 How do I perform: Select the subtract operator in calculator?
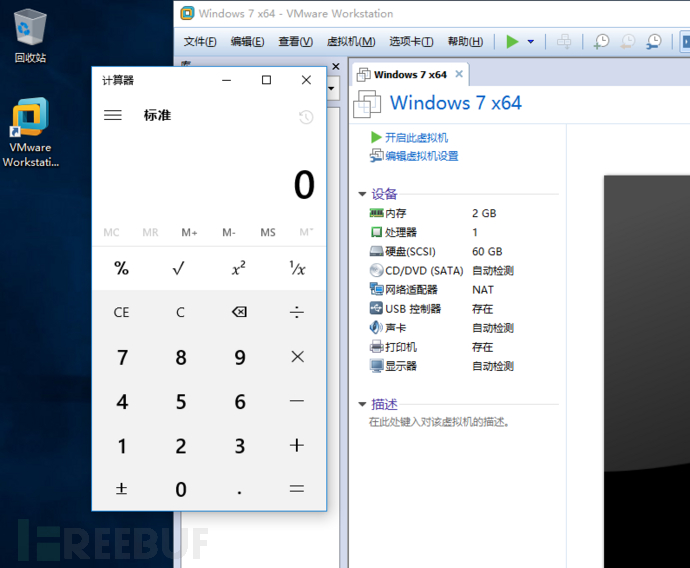click(297, 401)
